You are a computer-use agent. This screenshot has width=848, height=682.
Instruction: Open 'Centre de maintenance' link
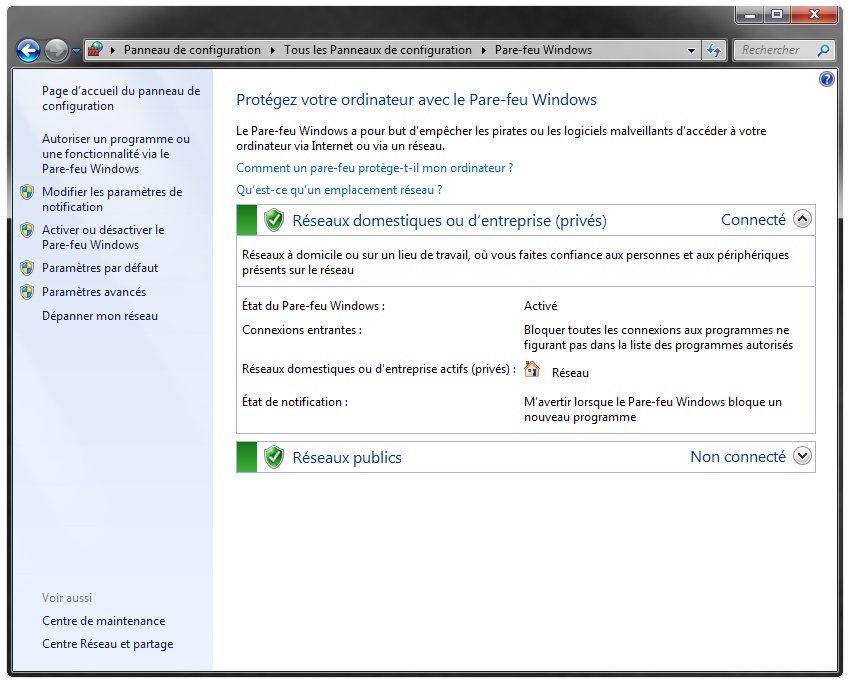click(x=104, y=621)
